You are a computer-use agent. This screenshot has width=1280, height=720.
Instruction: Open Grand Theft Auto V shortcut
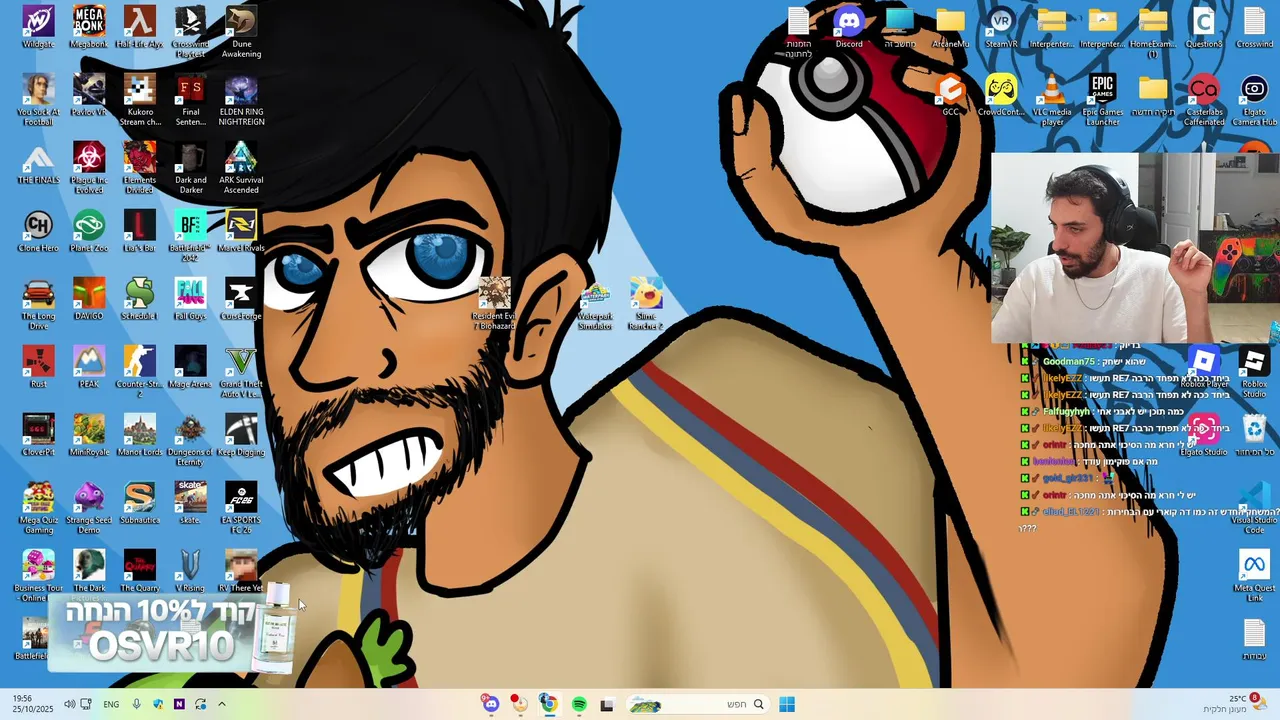[x=241, y=371]
